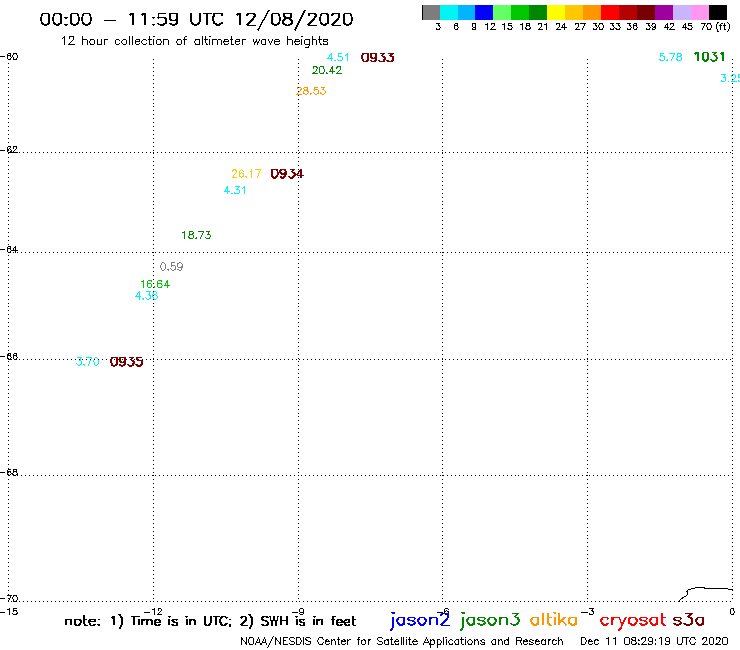Screen dimensions: 740x650
Task: Select the yellow legend swatch
Action: (x=556, y=13)
